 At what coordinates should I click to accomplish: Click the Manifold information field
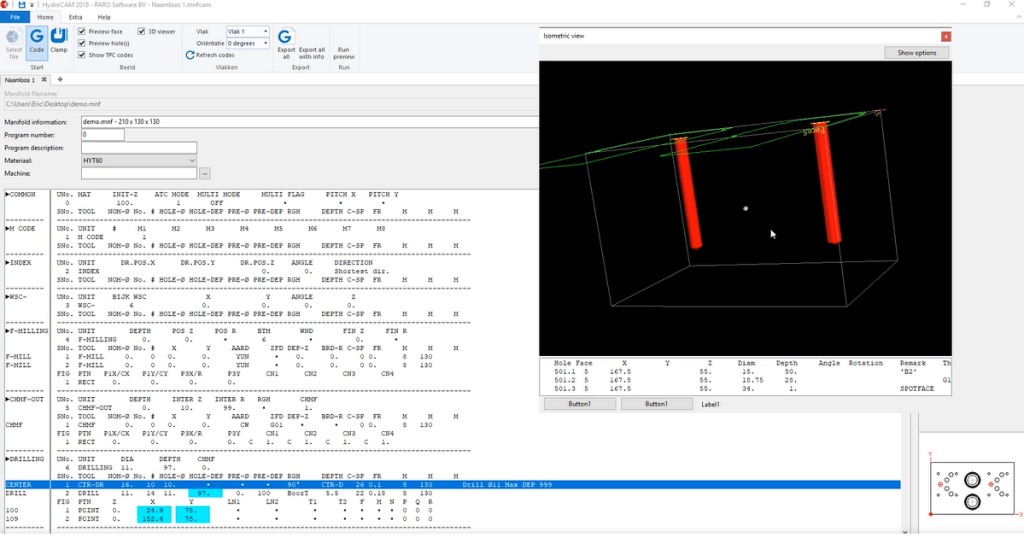point(309,121)
